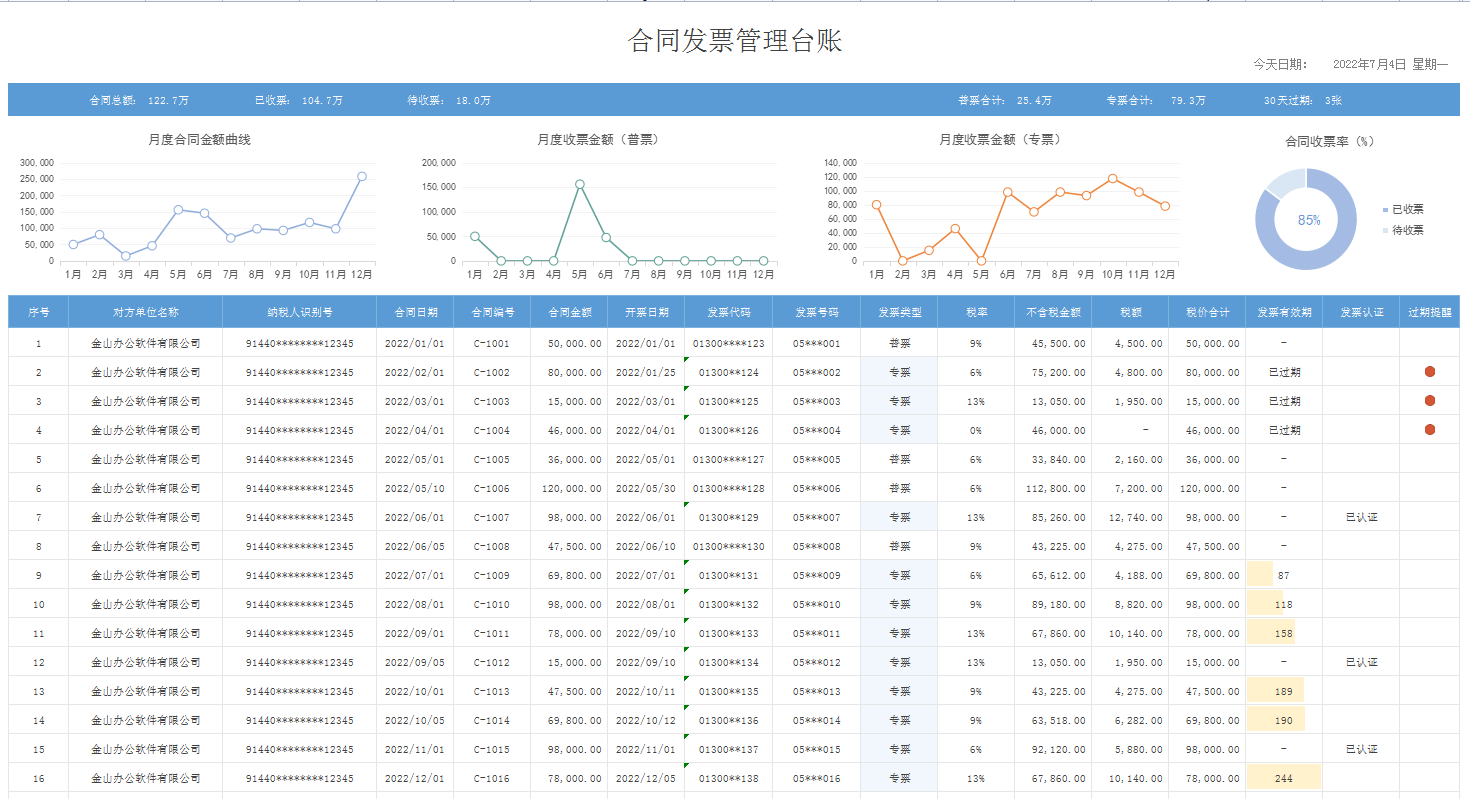Open the 专票 invoice type cell for C-1002
This screenshot has height=799, width=1470.
(x=899, y=372)
